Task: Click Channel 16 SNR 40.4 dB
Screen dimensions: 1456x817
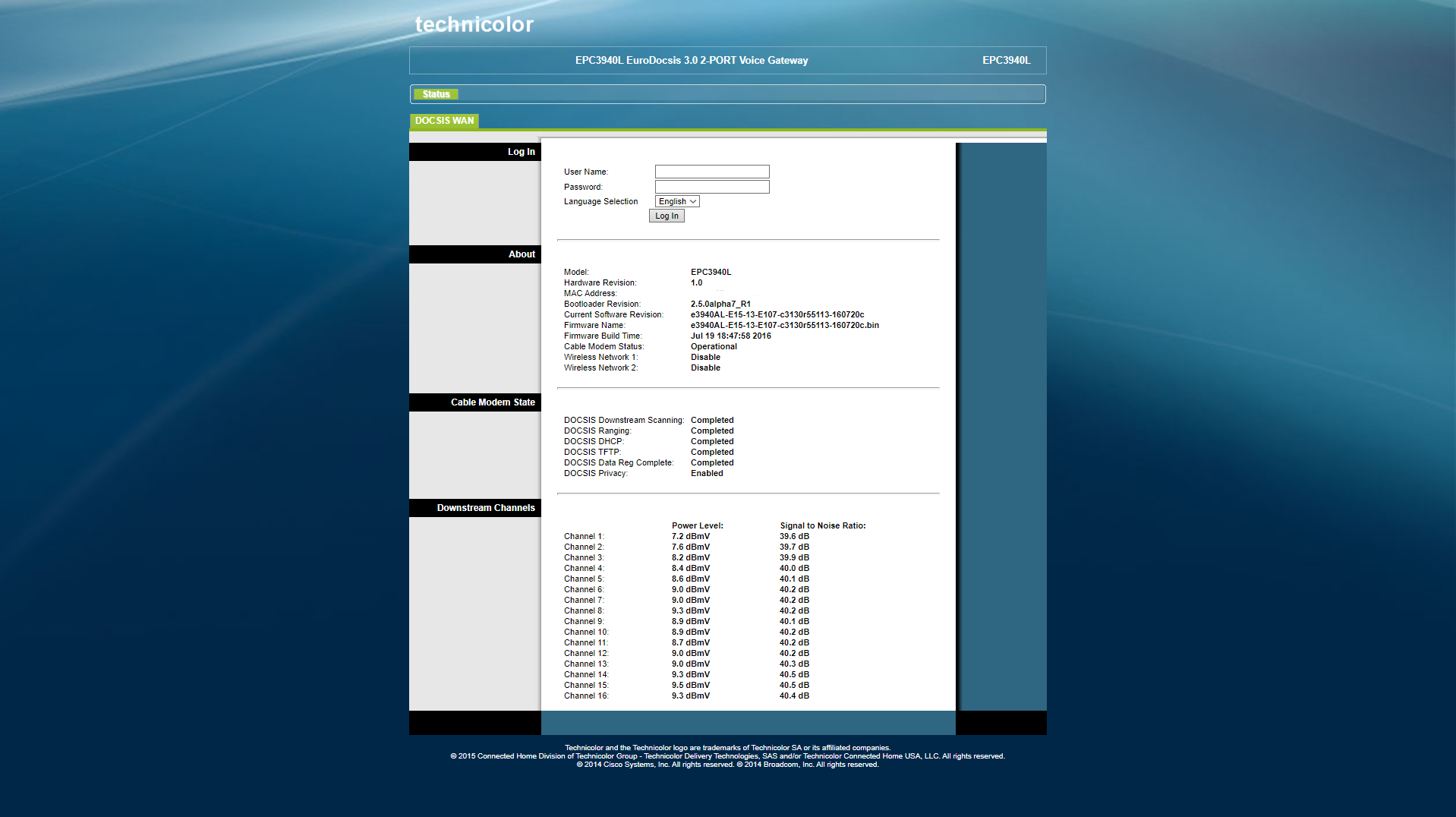Action: 794,696
